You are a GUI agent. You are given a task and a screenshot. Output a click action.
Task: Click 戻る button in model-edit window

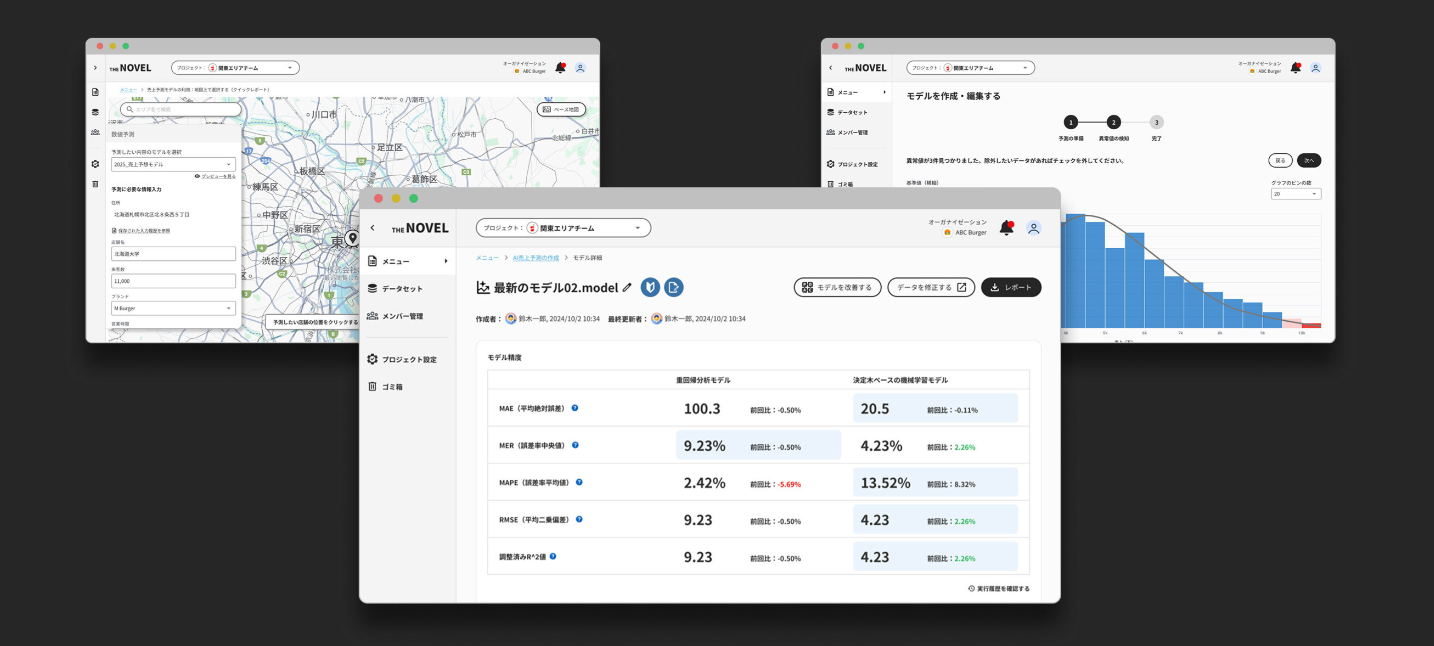click(x=1280, y=160)
